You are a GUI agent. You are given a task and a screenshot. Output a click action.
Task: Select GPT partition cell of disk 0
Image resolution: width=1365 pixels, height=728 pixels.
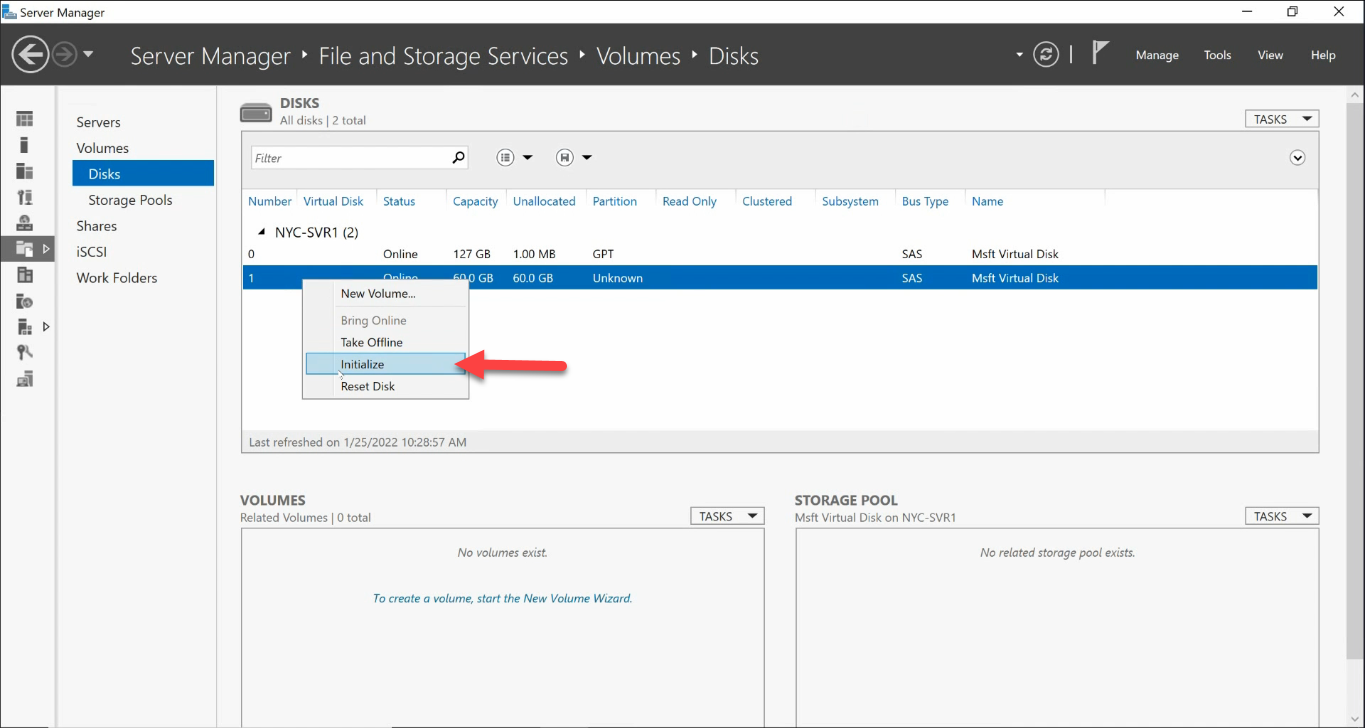coord(603,254)
